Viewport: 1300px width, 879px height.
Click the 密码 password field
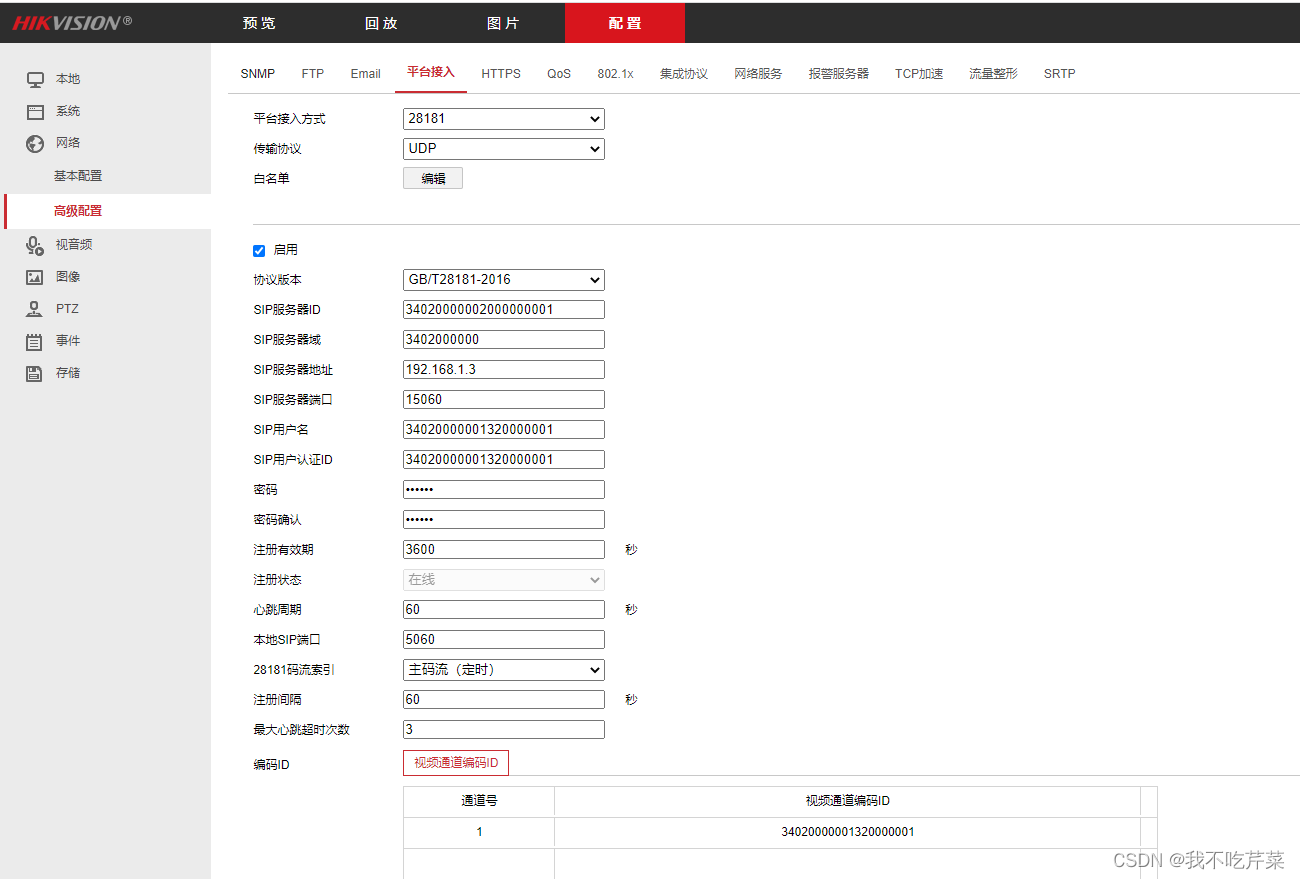pos(504,490)
